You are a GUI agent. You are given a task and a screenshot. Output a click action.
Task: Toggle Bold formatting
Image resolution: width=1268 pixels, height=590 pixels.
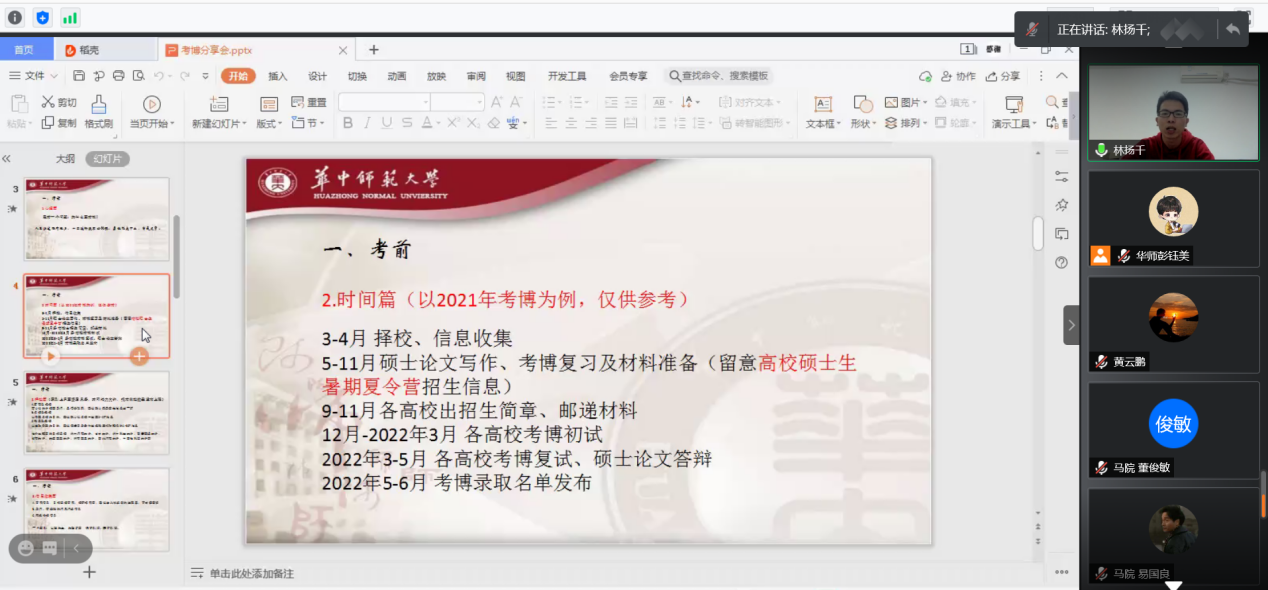[348, 123]
